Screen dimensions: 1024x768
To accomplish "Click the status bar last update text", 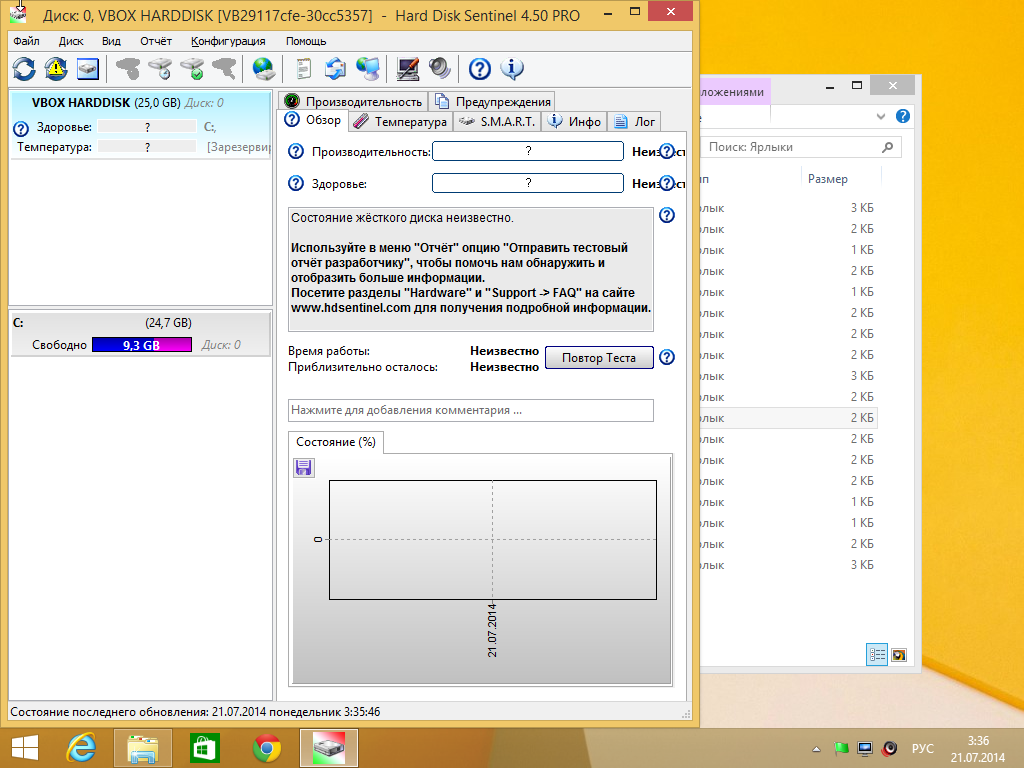I will click(x=195, y=712).
